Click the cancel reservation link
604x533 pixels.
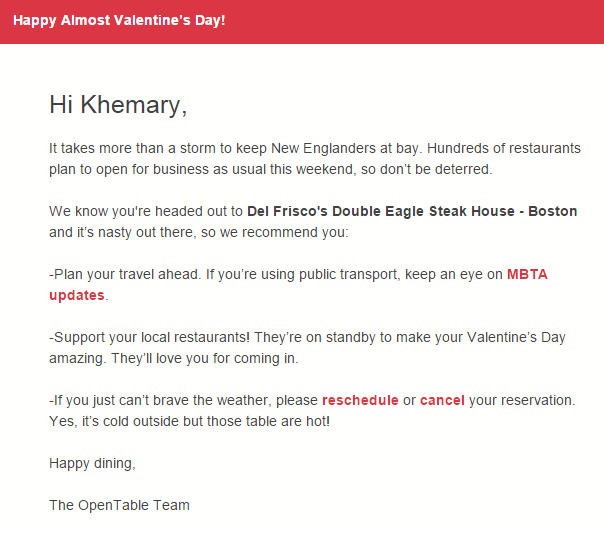(442, 401)
